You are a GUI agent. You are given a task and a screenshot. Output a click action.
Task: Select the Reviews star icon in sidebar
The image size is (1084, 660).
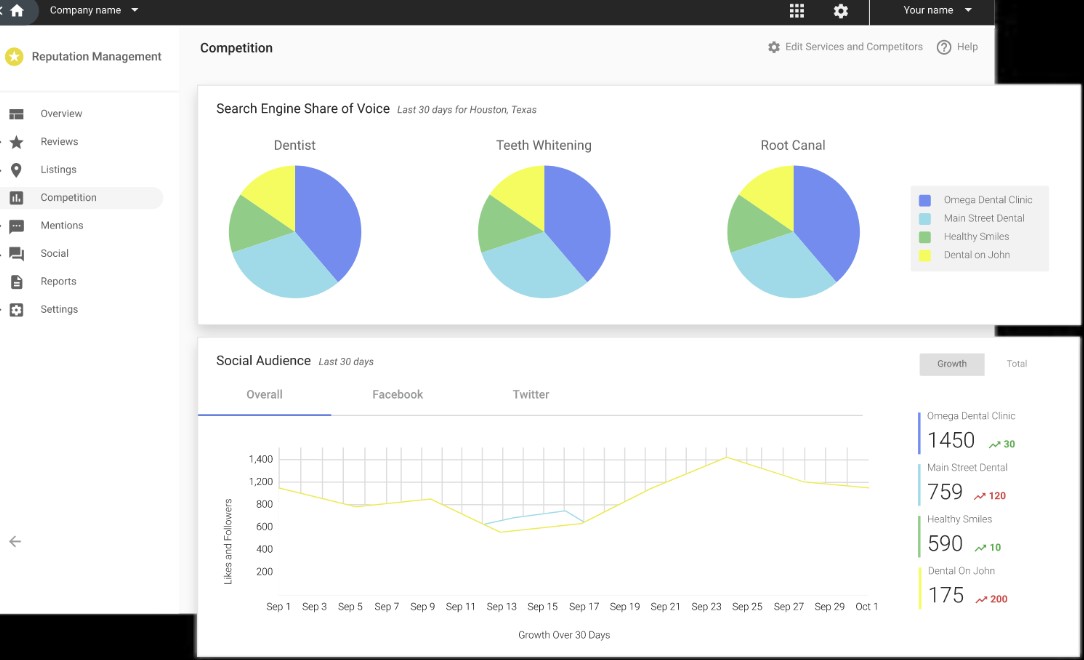(x=17, y=142)
